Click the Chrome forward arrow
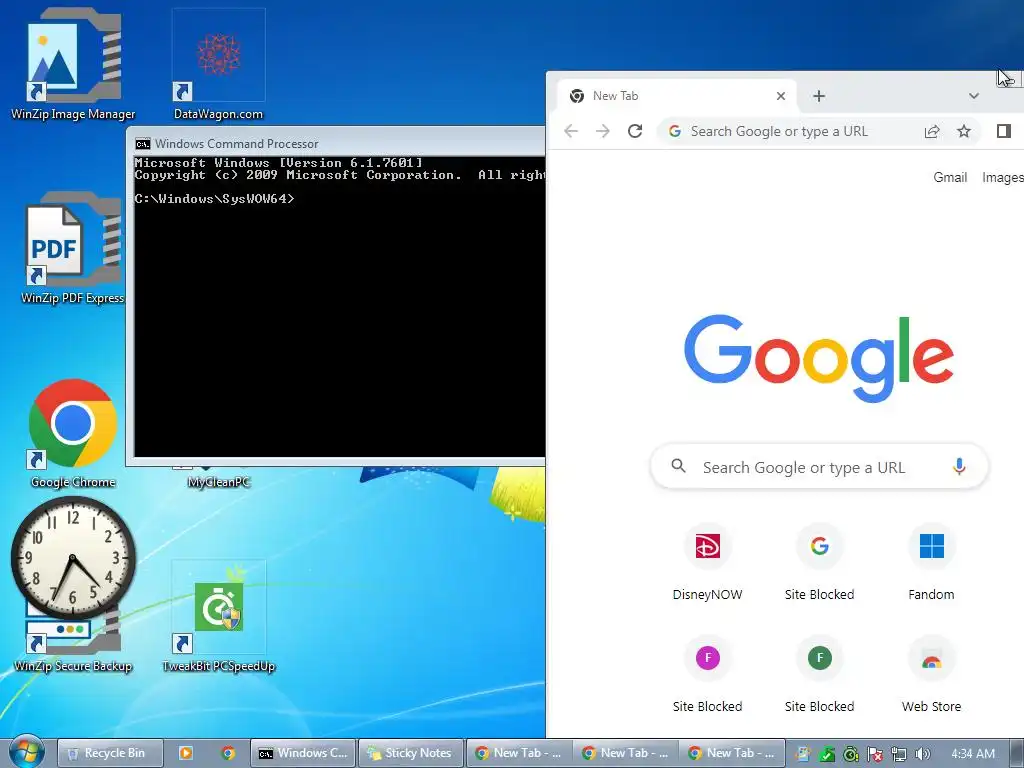Image resolution: width=1024 pixels, height=768 pixels. coord(603,131)
